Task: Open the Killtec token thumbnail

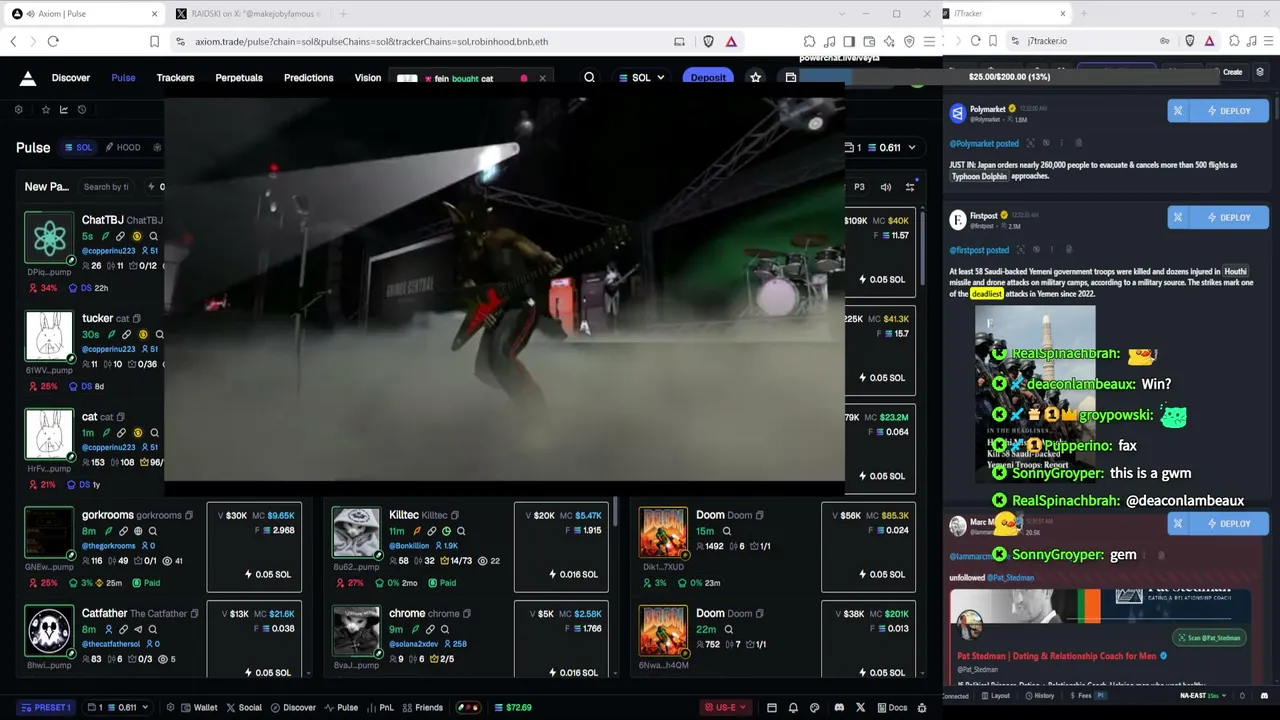Action: (356, 533)
